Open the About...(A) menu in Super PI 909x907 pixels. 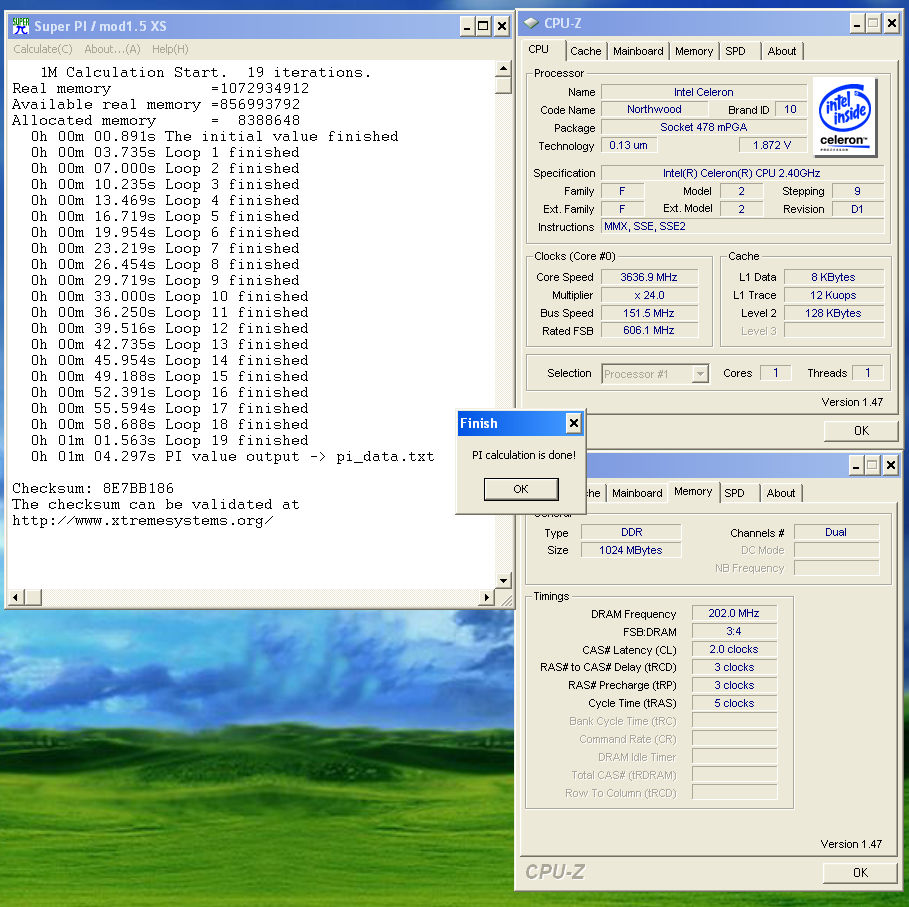pos(112,49)
